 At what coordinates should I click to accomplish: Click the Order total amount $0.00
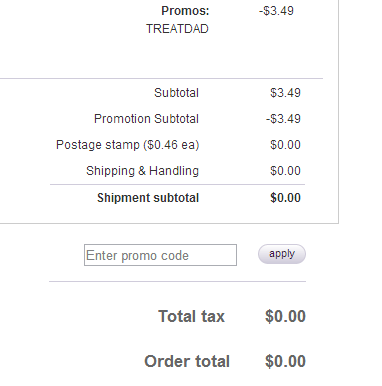285,361
